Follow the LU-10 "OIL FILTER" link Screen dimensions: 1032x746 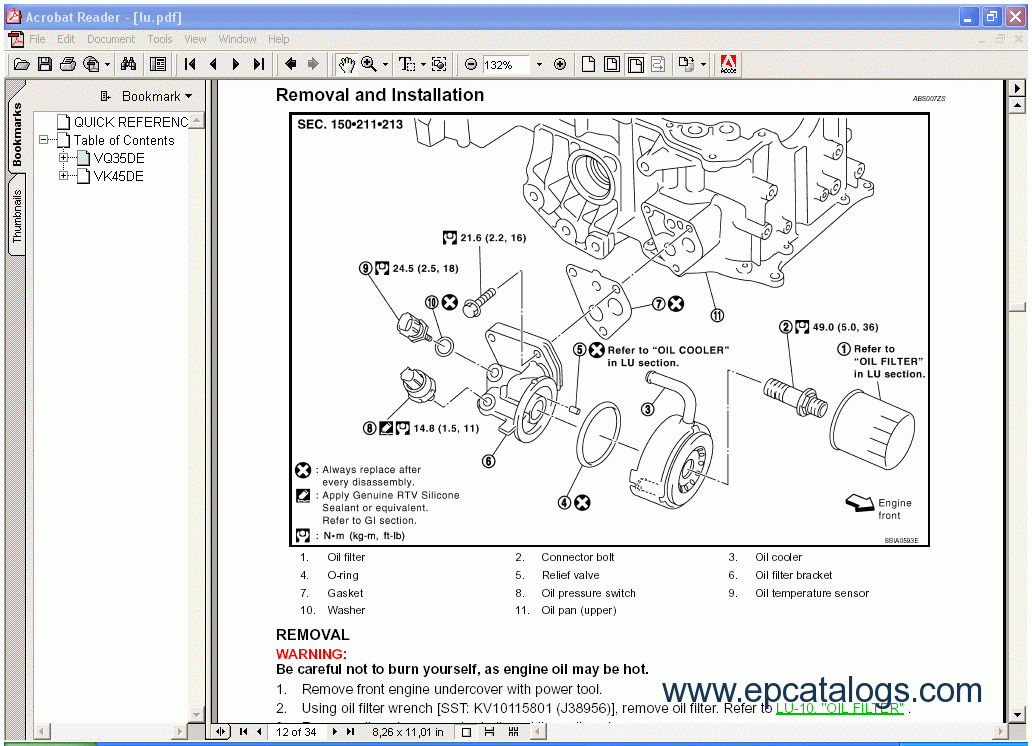pyautogui.click(x=840, y=708)
